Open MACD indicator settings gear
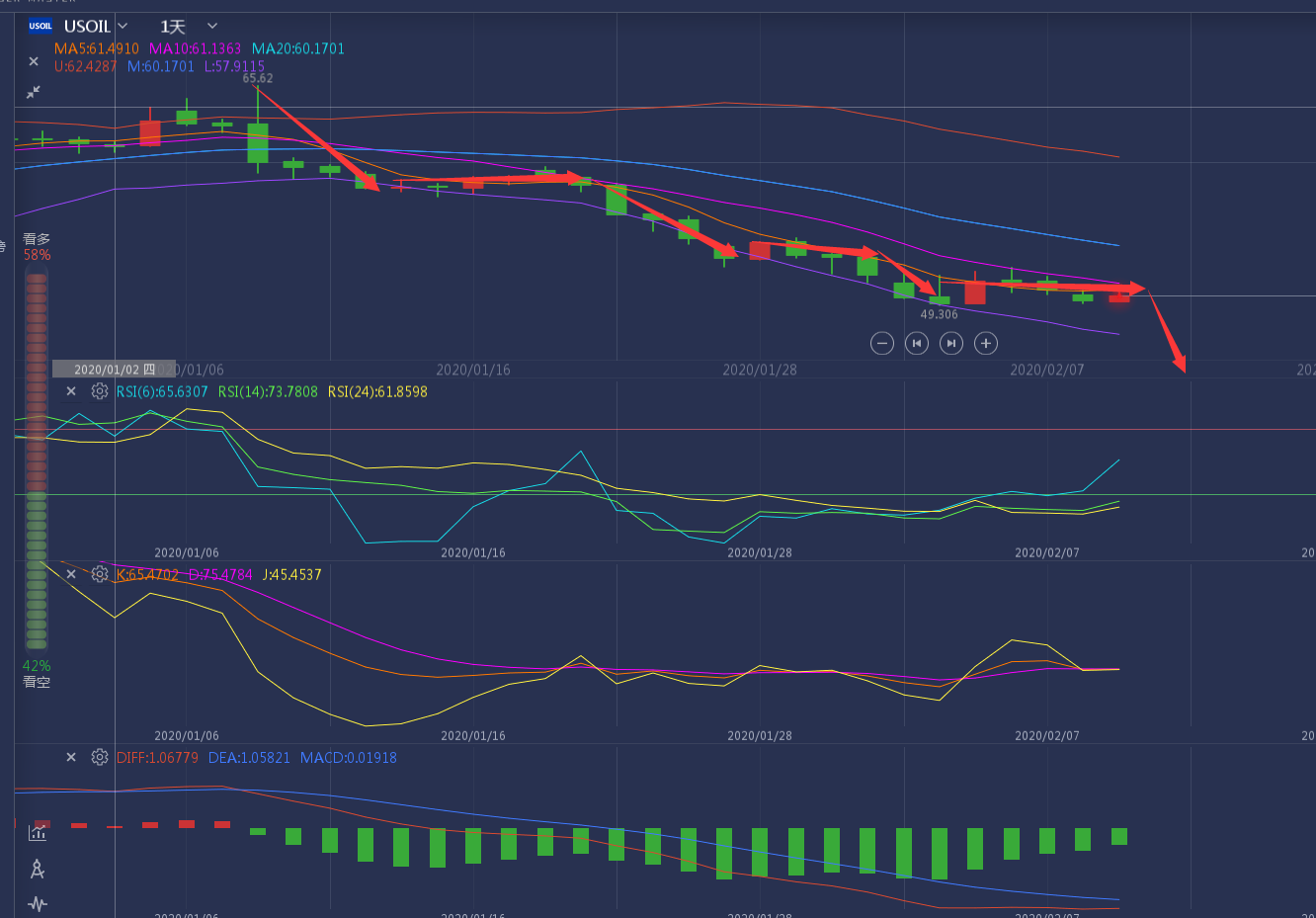 (x=100, y=757)
